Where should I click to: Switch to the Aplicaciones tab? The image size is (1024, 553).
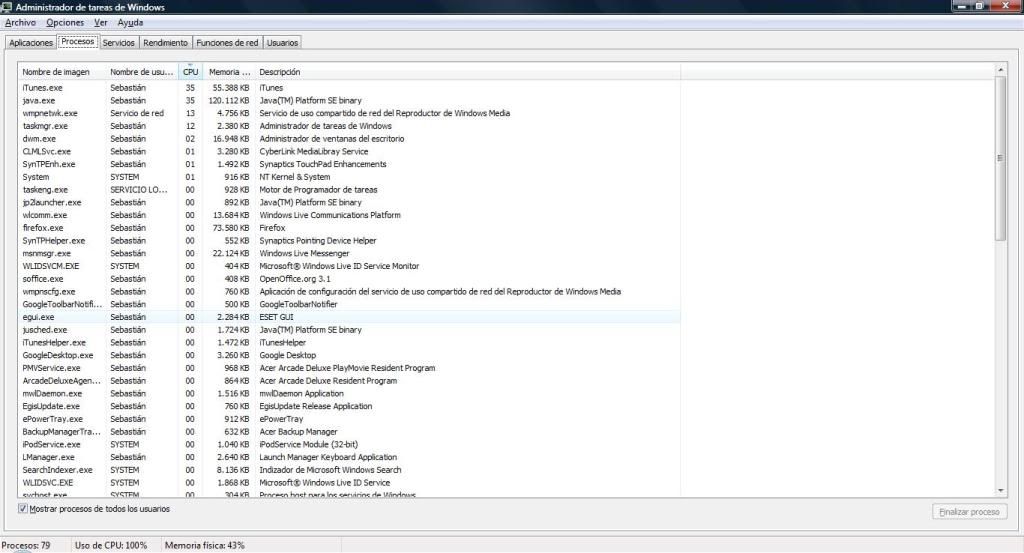coord(30,43)
